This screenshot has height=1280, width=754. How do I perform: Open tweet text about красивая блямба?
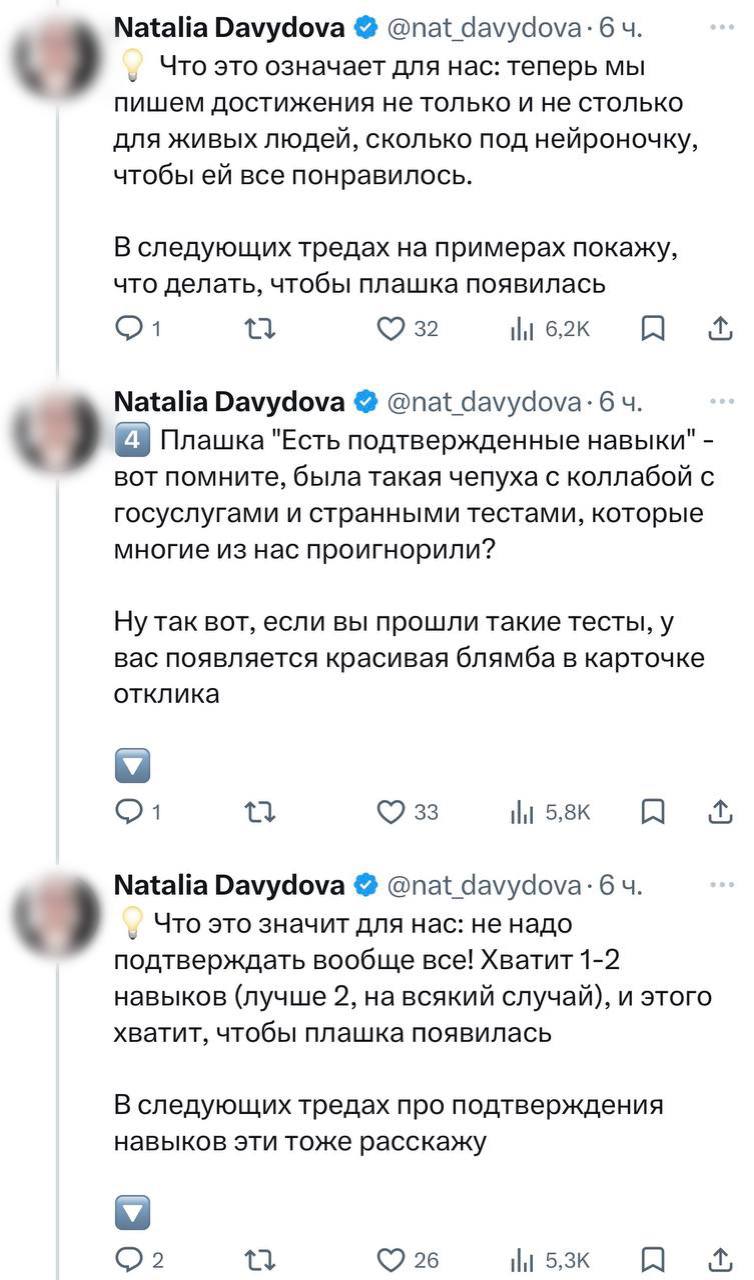point(410,661)
